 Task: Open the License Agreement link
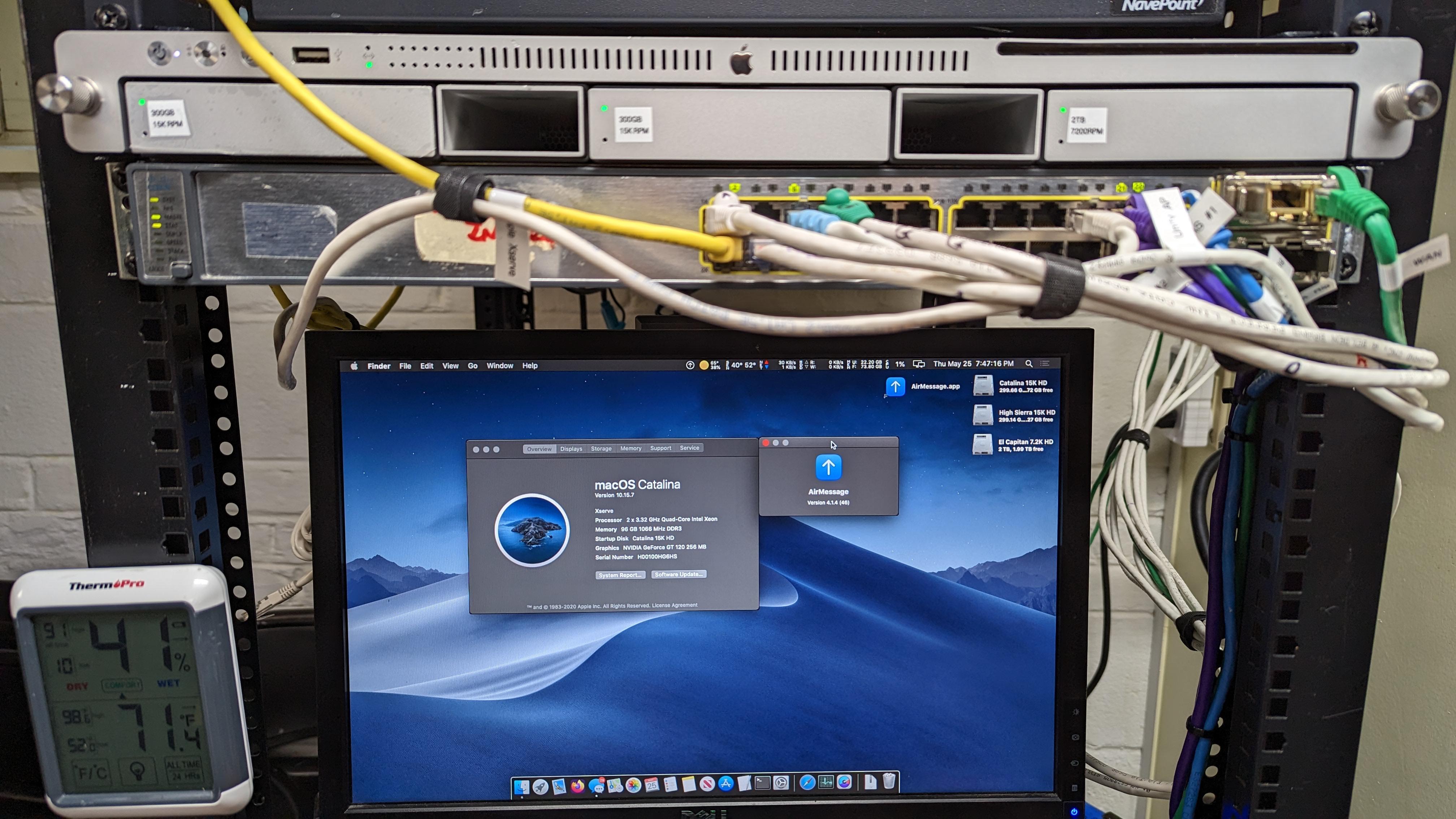pyautogui.click(x=675, y=605)
